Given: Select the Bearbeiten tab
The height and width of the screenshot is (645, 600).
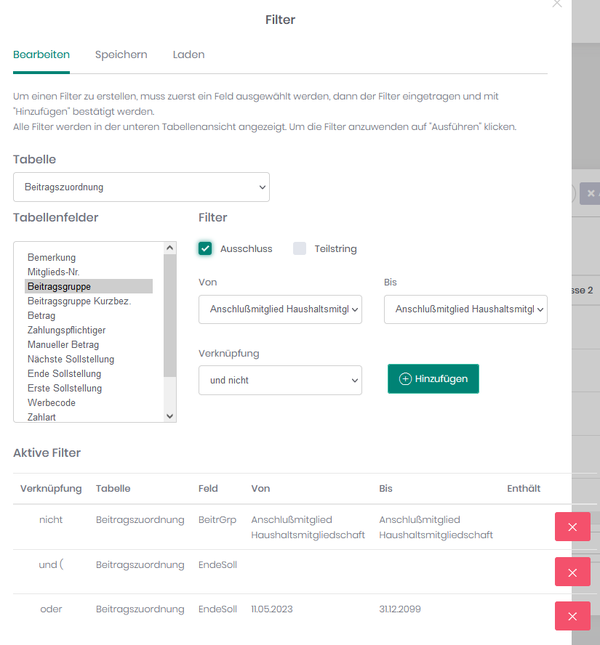Looking at the screenshot, I should click(x=41, y=55).
